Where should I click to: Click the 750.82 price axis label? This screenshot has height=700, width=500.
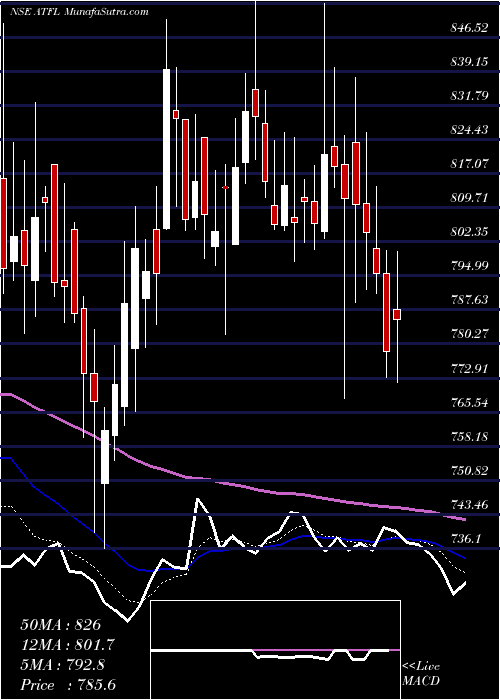[469, 471]
